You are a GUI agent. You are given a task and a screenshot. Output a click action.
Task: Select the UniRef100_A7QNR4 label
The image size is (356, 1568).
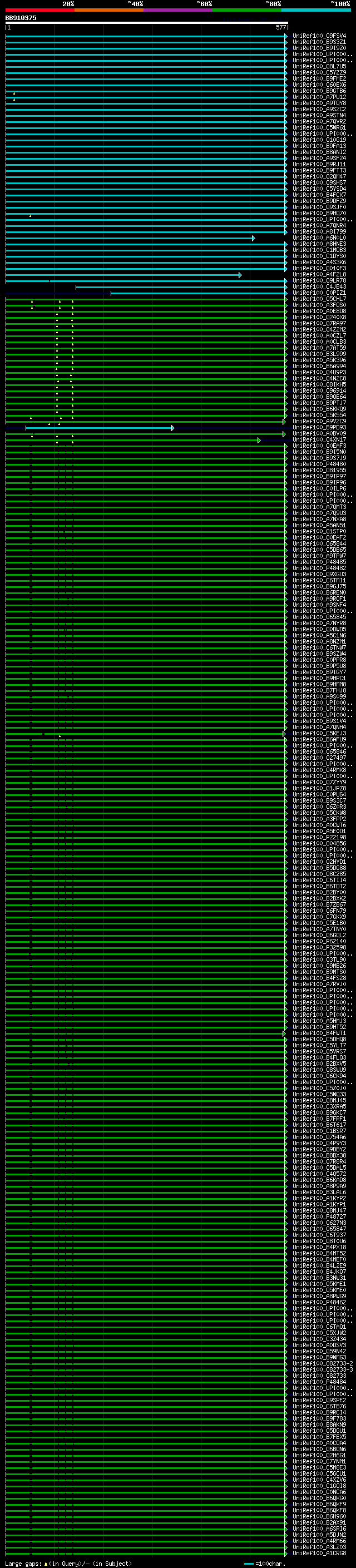[319, 225]
